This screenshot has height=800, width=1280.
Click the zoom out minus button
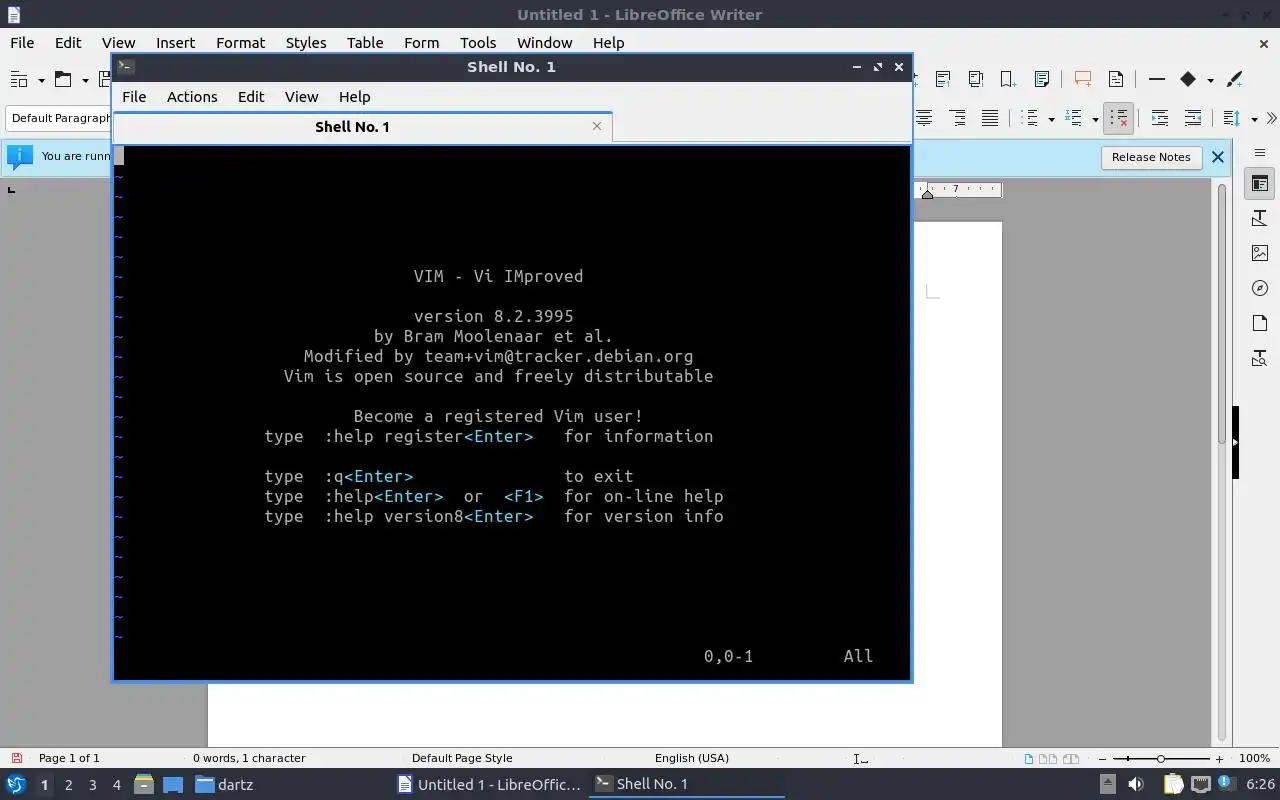click(x=1102, y=759)
